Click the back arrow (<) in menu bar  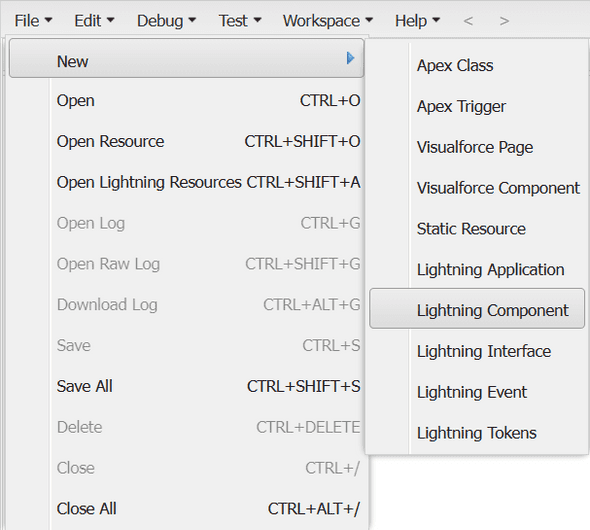468,21
